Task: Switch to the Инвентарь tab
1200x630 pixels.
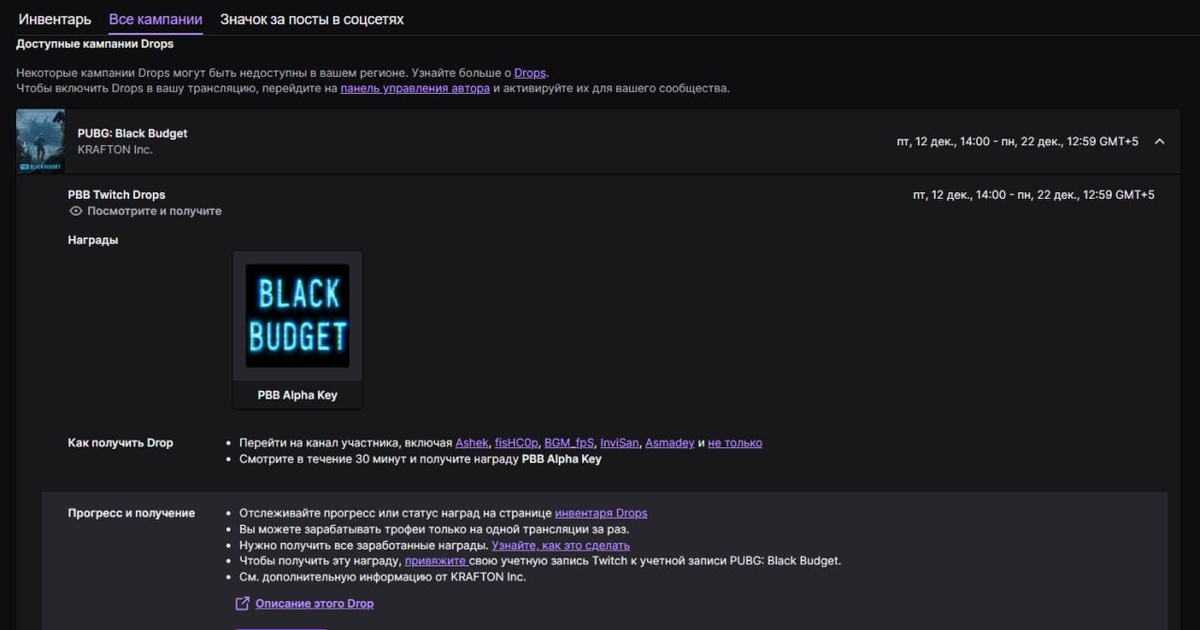Action: pos(55,19)
